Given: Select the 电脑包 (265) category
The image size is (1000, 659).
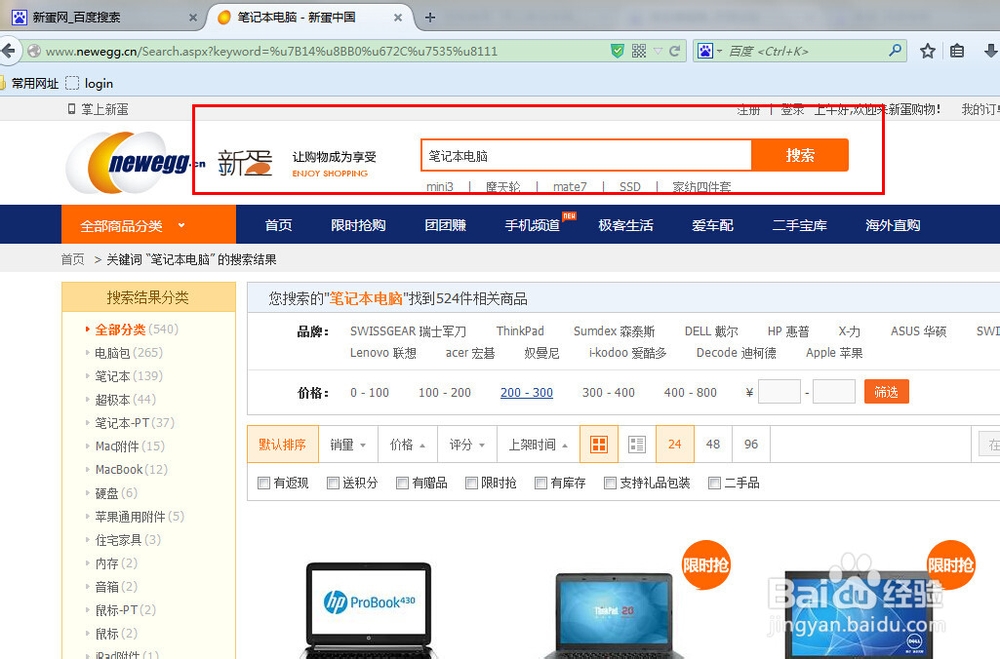Looking at the screenshot, I should (128, 353).
